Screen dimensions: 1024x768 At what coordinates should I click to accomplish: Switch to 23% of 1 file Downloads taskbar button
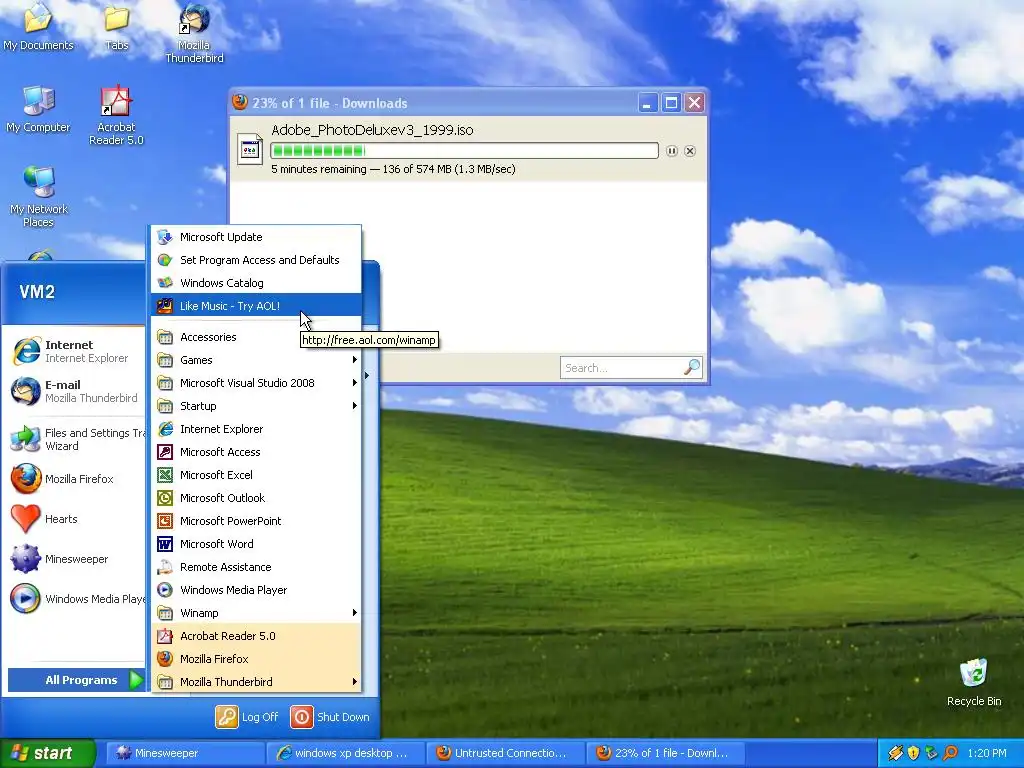click(666, 754)
